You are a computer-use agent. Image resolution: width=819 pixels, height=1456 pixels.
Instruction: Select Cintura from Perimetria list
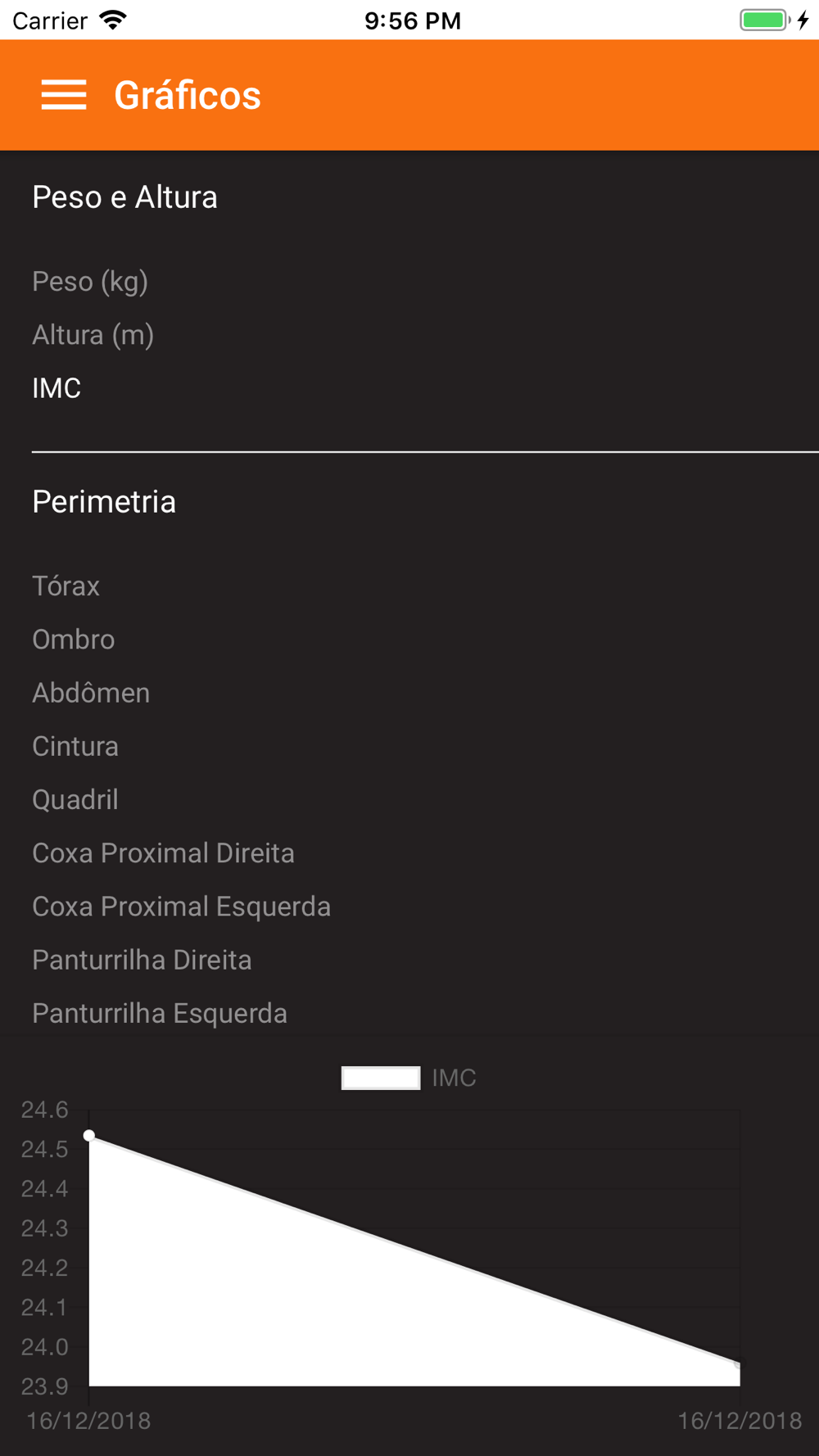coord(75,746)
